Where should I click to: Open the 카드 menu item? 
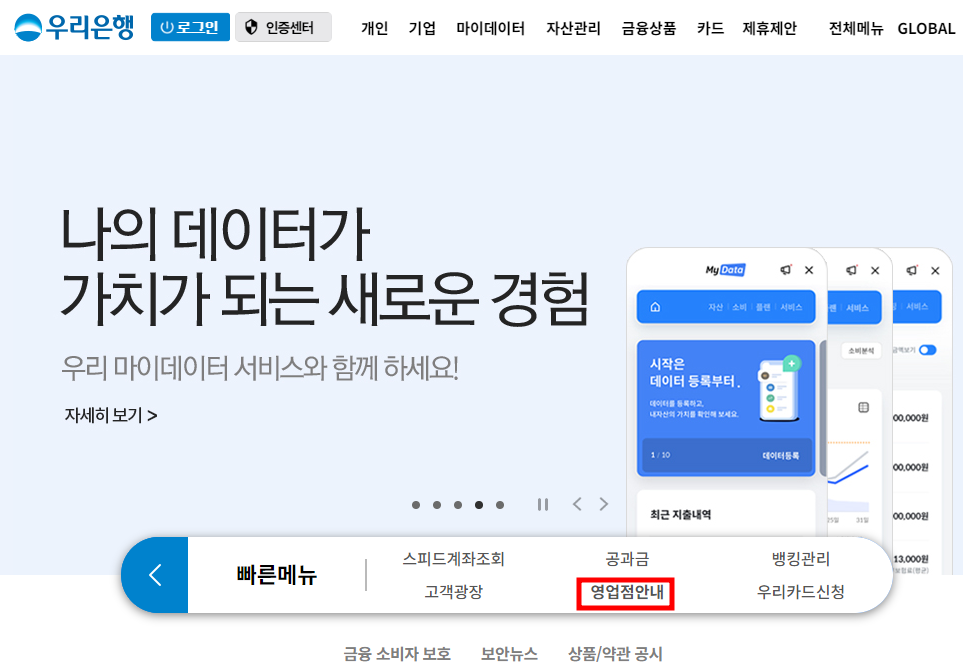(710, 29)
